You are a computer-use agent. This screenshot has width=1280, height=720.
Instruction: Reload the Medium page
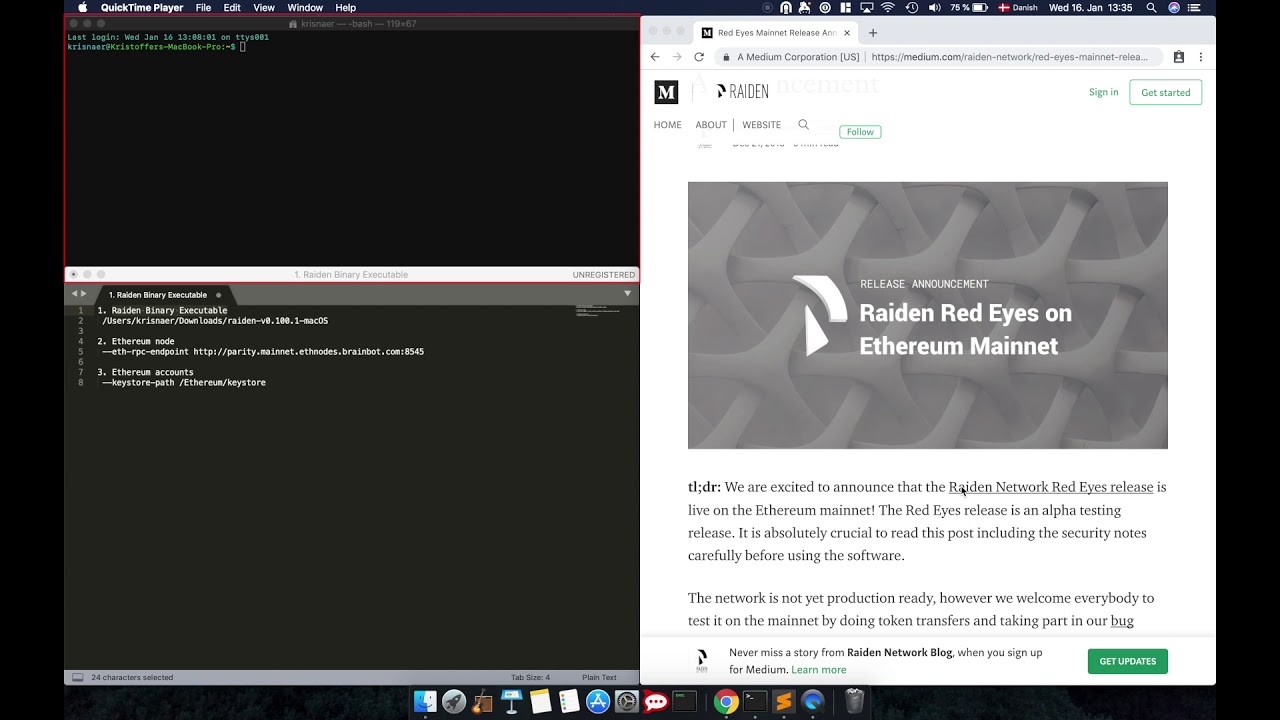tap(699, 57)
